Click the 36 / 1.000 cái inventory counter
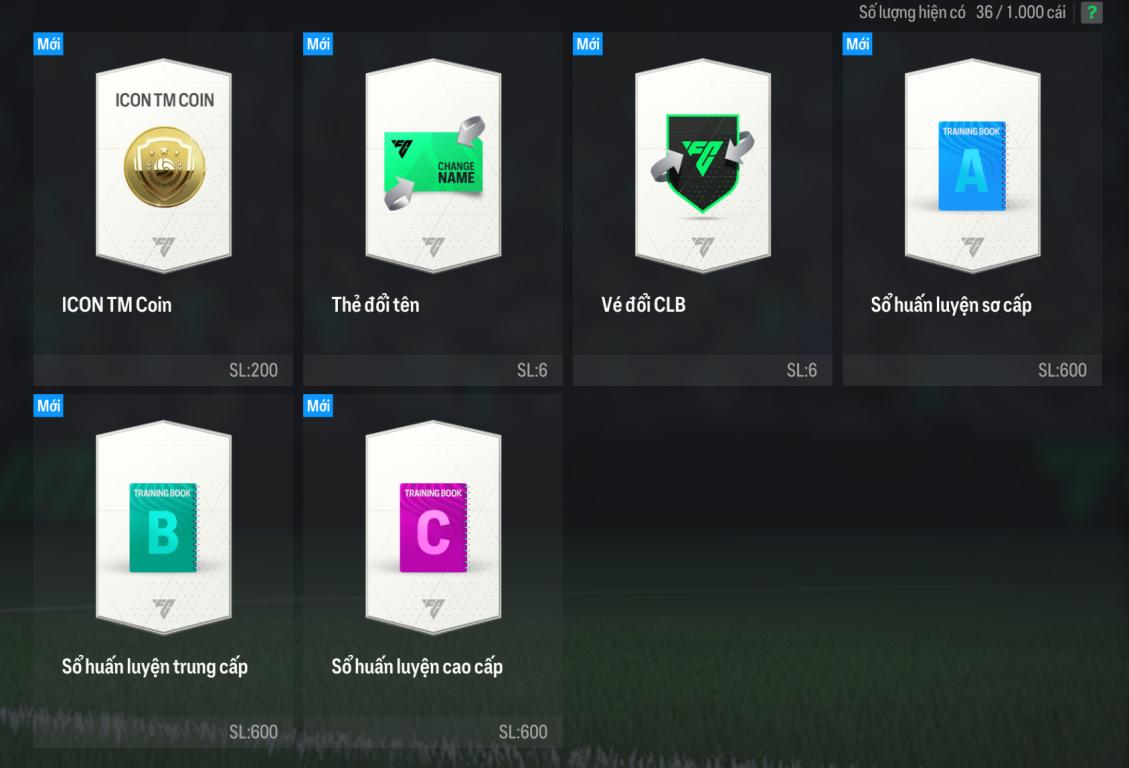Image resolution: width=1129 pixels, height=768 pixels. coord(1020,12)
